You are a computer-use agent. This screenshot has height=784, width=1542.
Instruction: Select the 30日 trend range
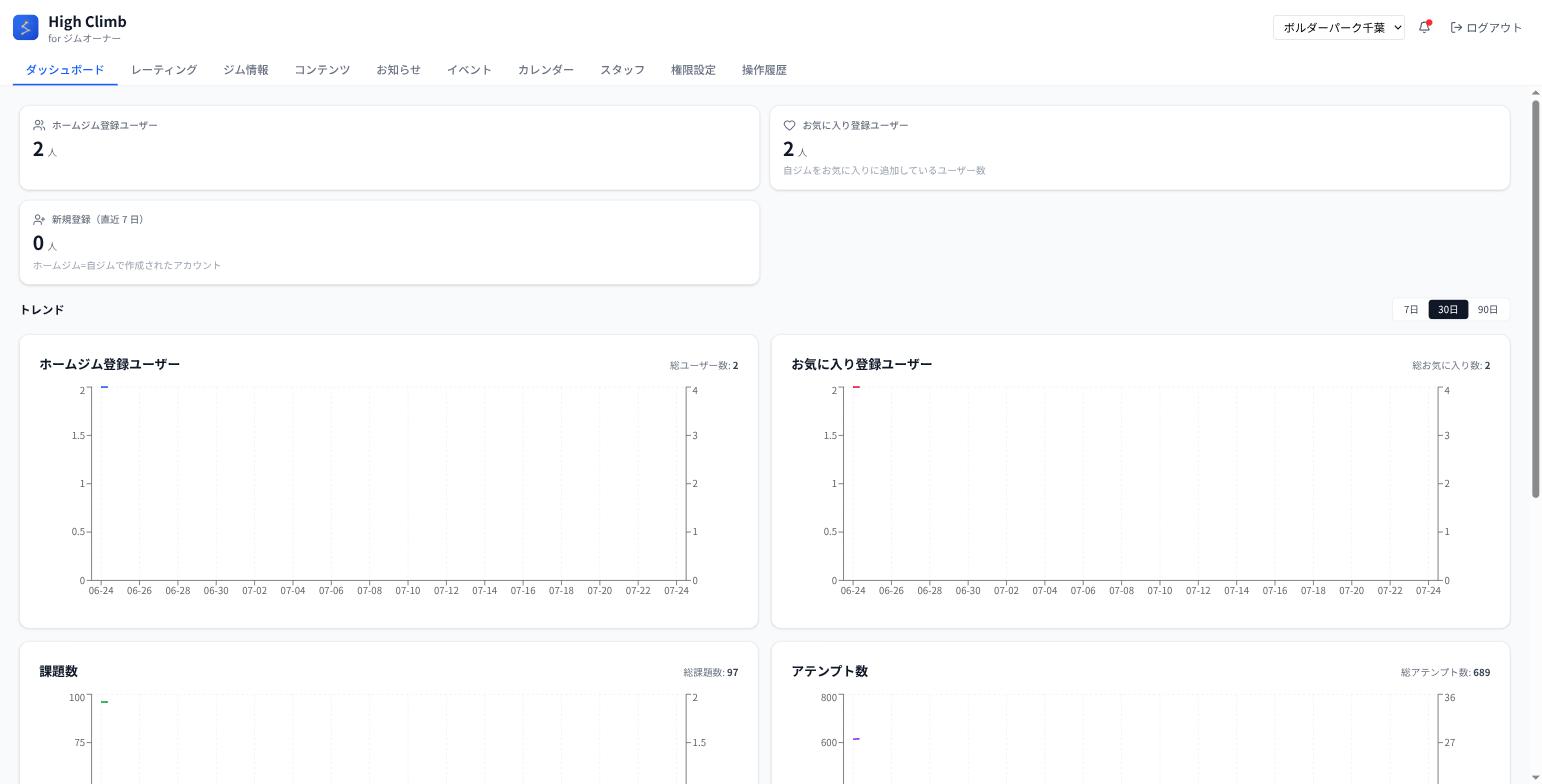click(1448, 310)
